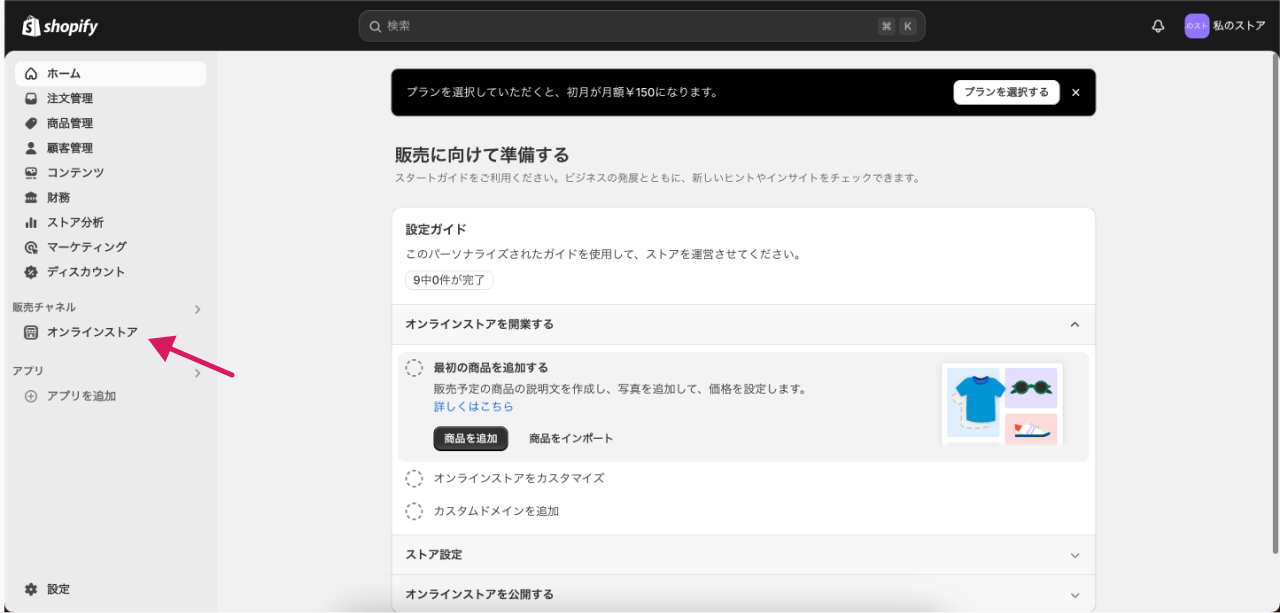
Task: Expand the ストア設定 section
Action: (1075, 555)
